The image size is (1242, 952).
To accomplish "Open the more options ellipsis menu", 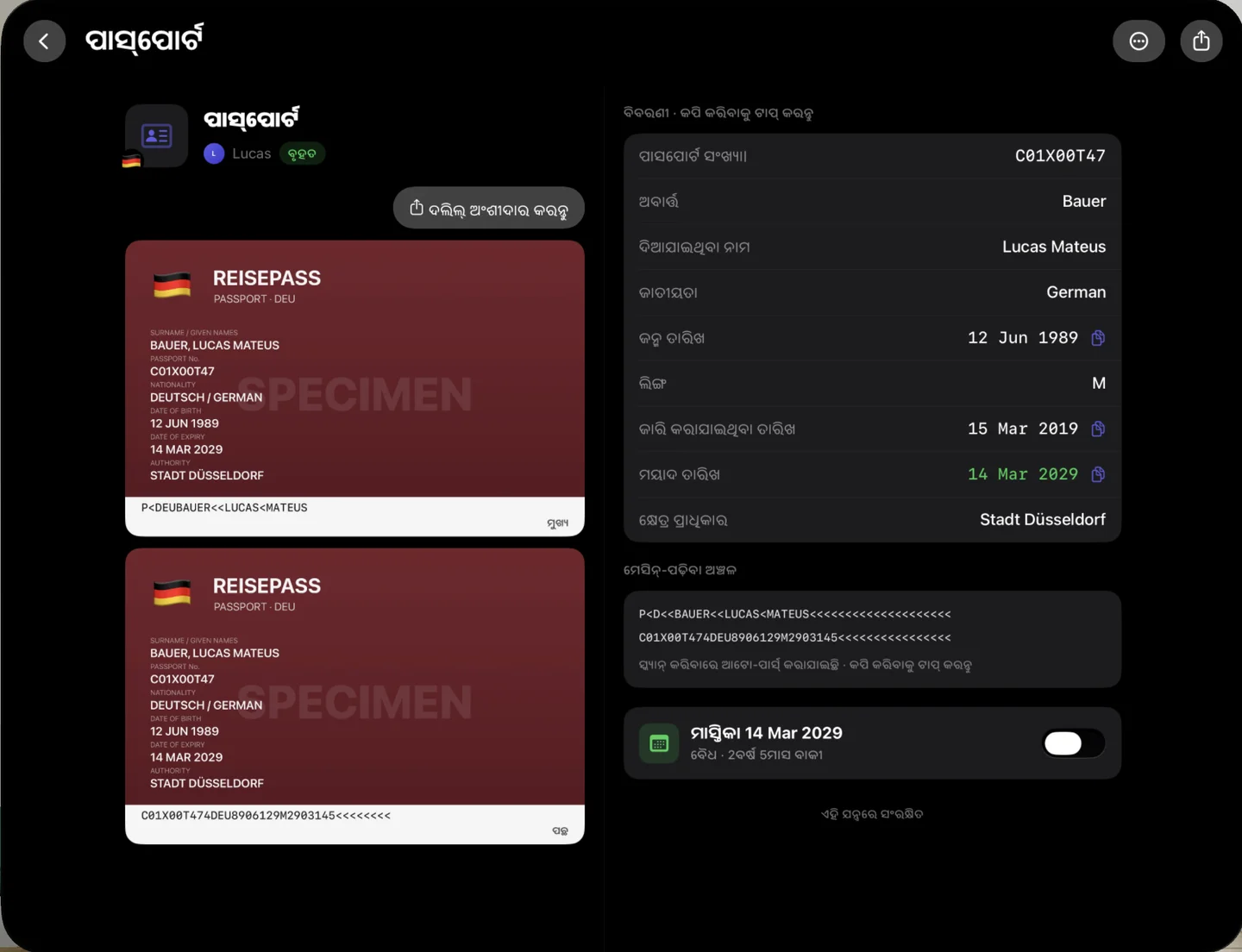I will (x=1138, y=41).
